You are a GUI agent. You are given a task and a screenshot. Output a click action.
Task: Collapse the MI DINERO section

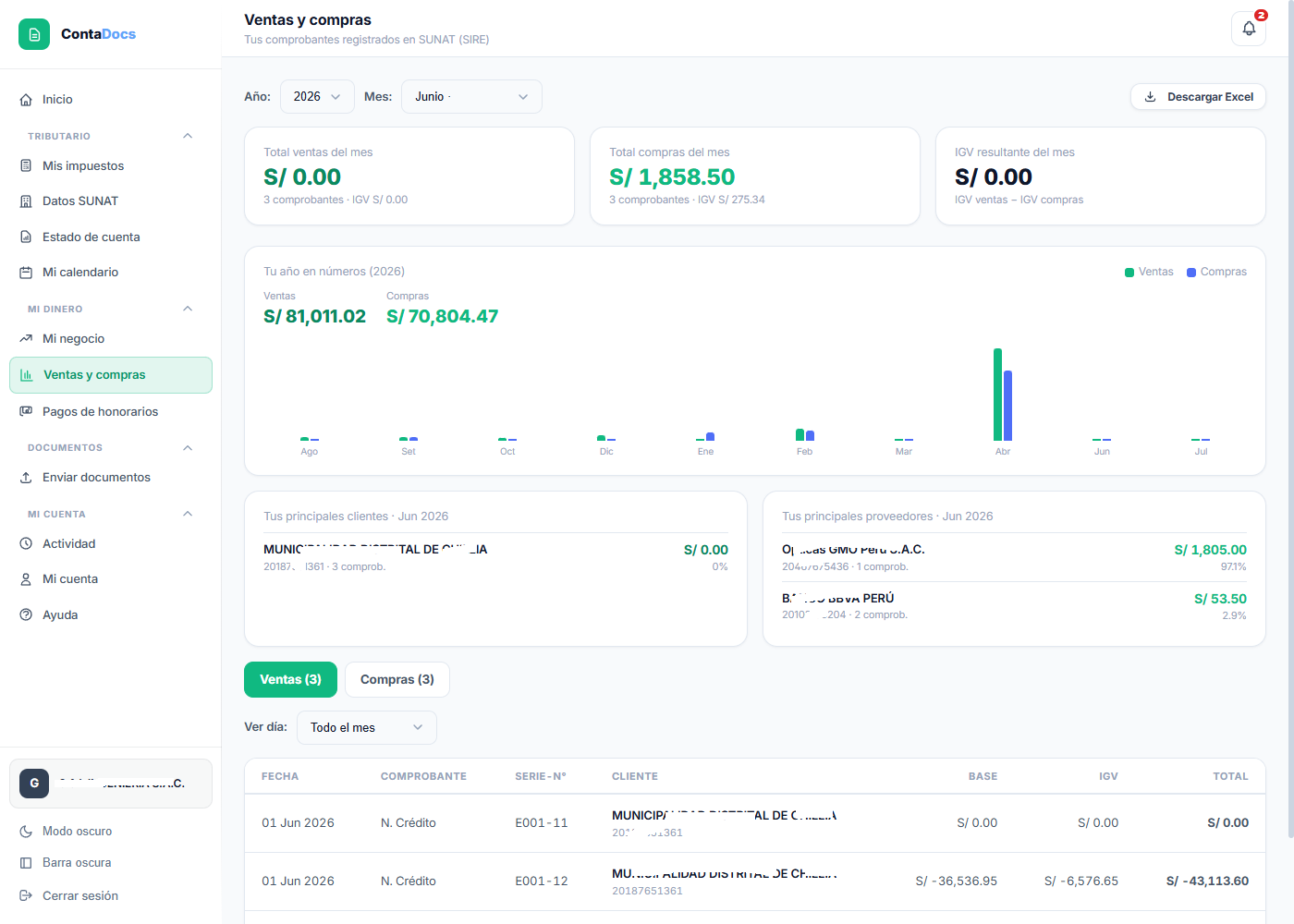[x=188, y=309]
